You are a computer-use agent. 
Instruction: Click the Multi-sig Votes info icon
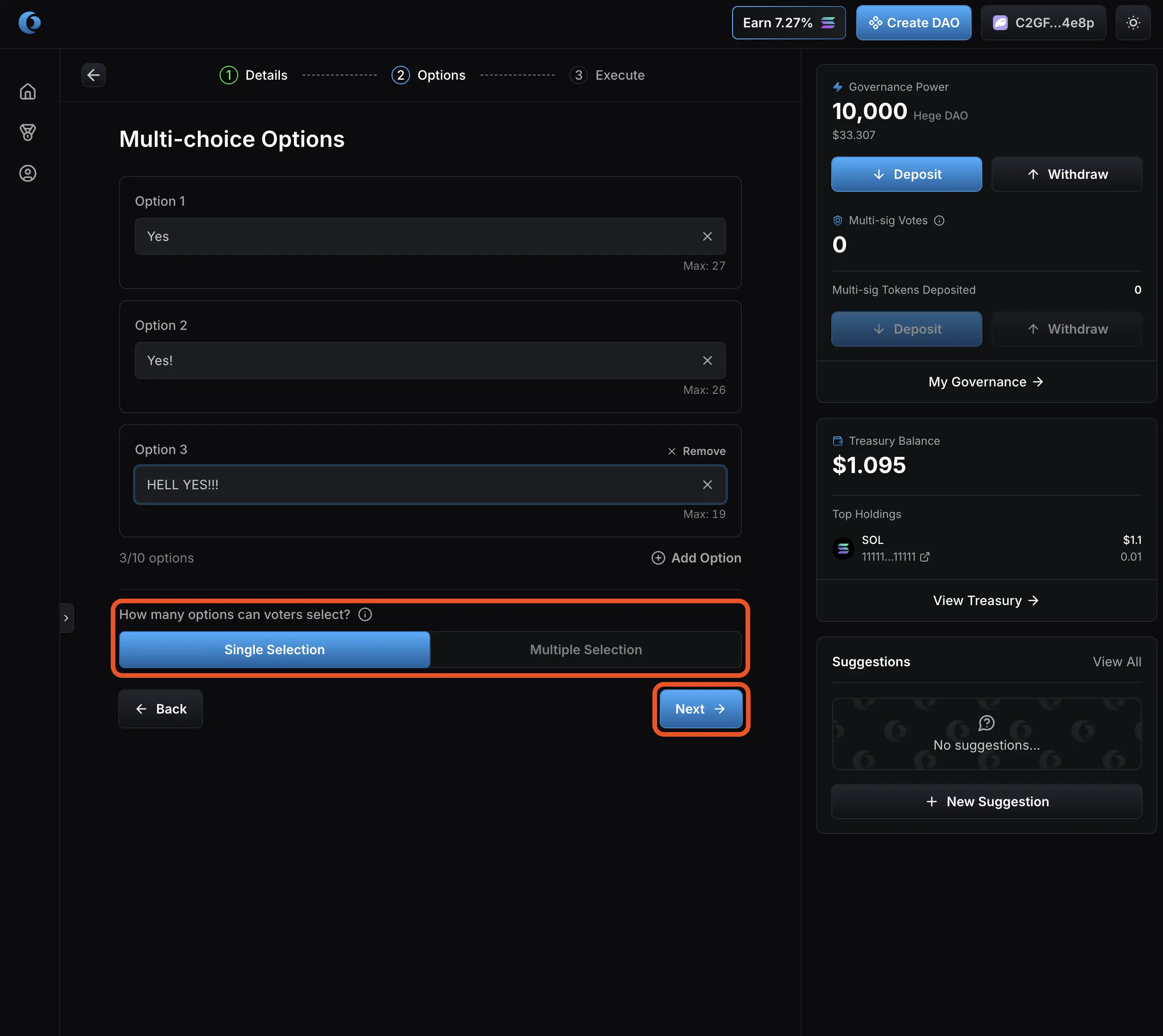939,220
